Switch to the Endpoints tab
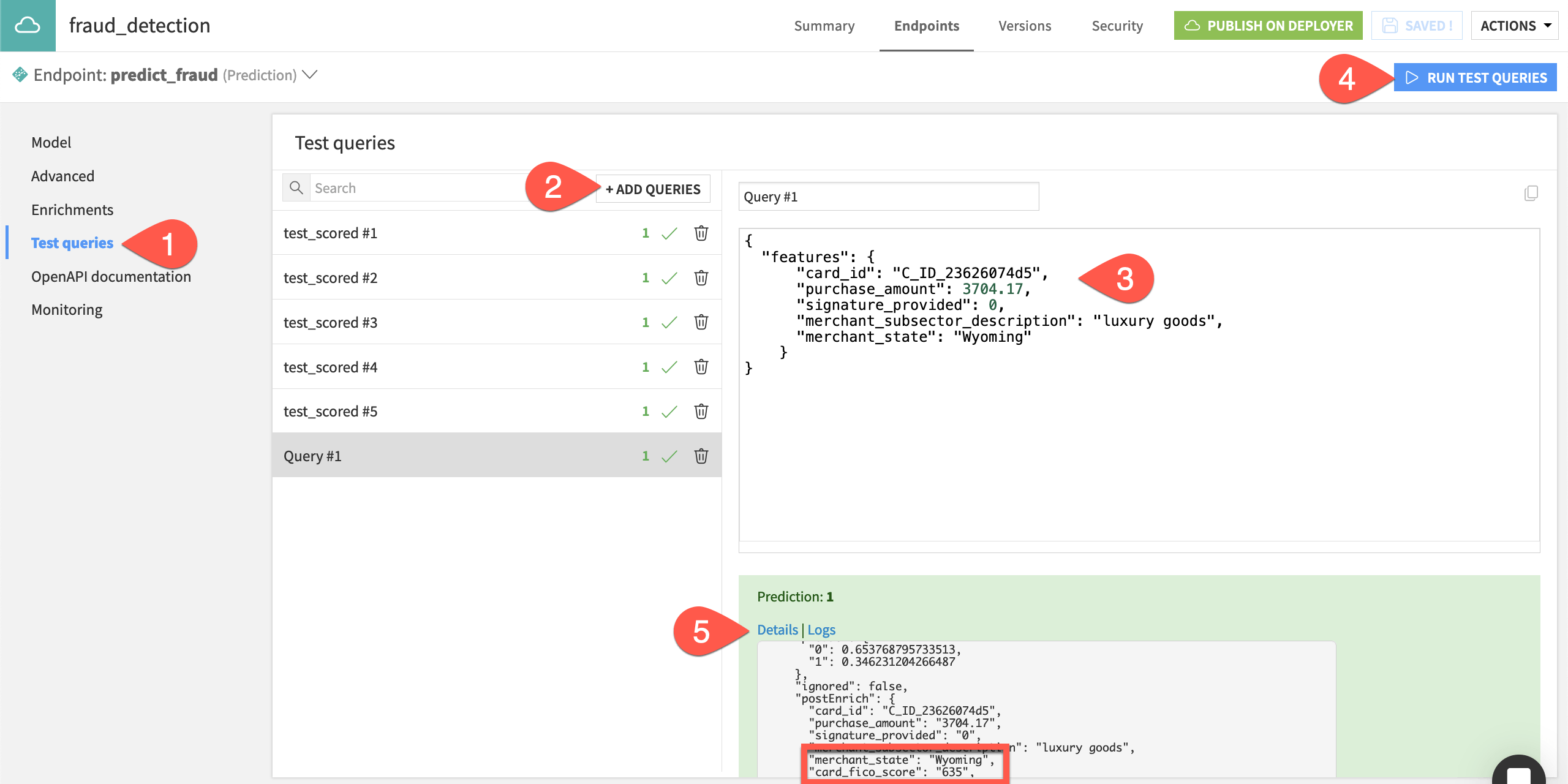 (927, 26)
